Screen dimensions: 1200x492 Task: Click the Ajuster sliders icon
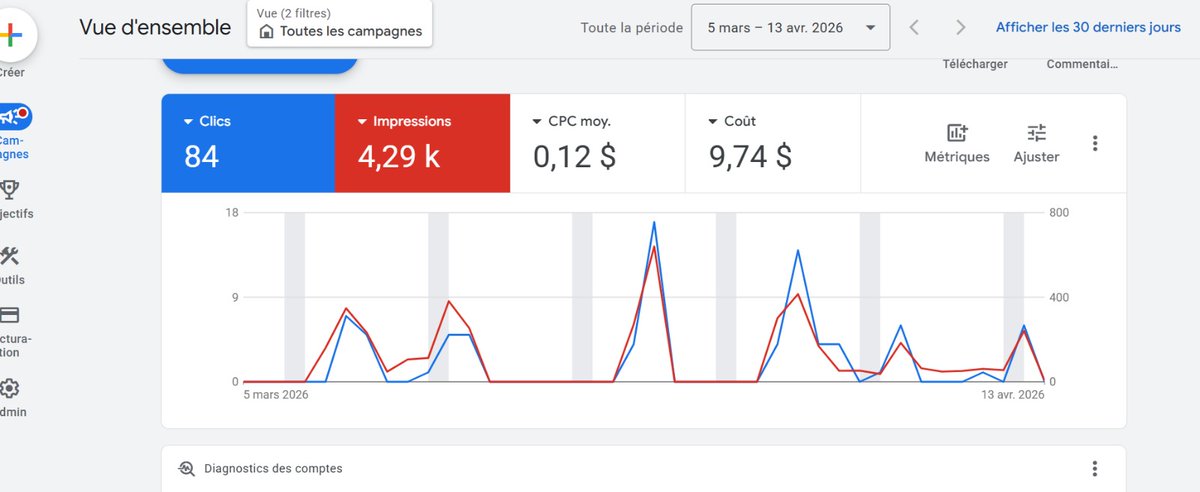pyautogui.click(x=1036, y=133)
